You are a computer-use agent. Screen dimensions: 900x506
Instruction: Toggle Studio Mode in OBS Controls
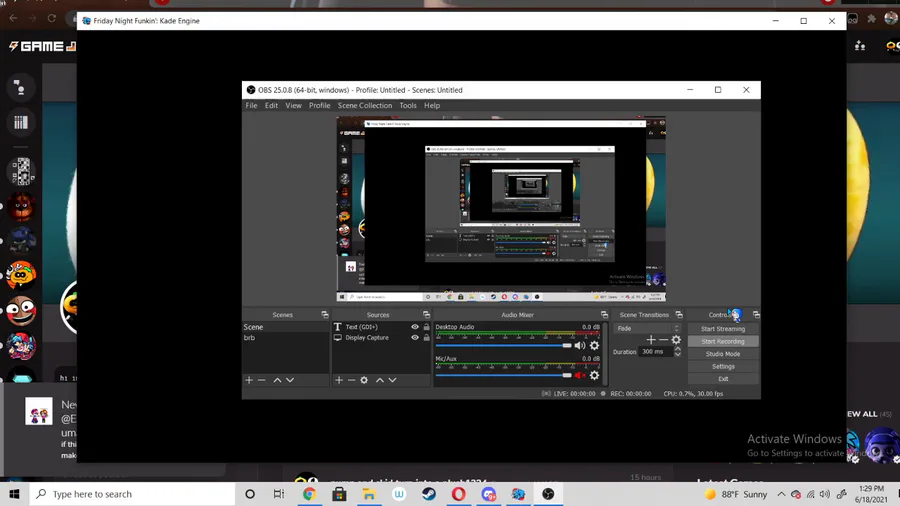click(723, 354)
